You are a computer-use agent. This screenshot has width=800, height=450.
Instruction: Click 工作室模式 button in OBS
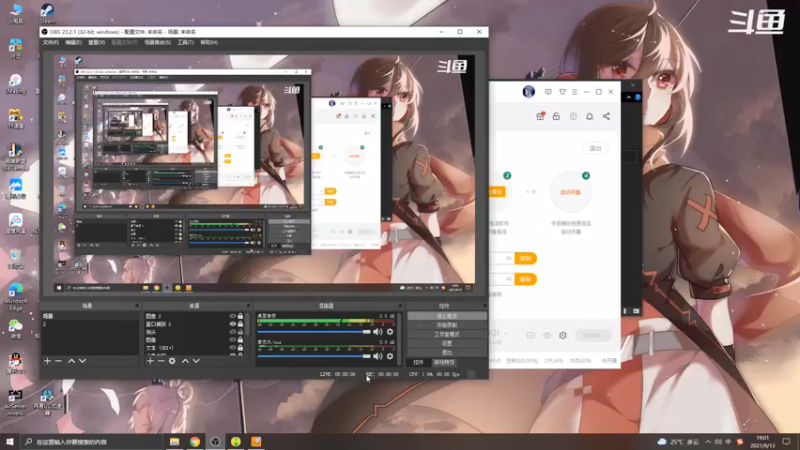tap(447, 334)
